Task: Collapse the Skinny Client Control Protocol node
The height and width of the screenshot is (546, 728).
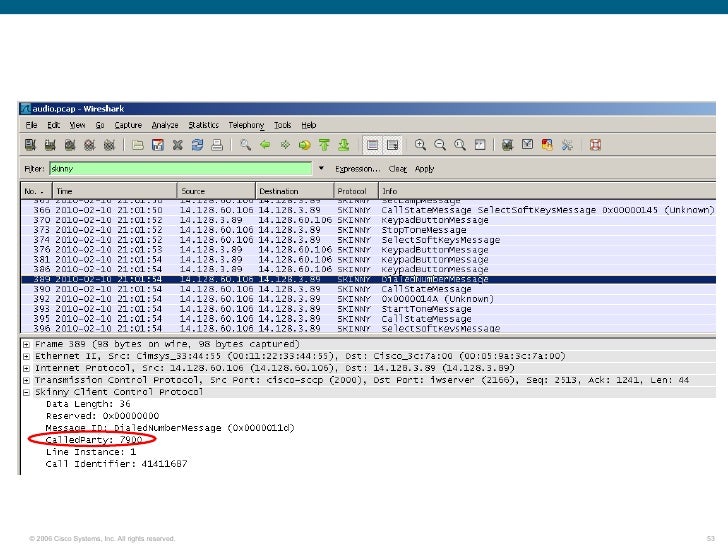Action: tap(27, 392)
